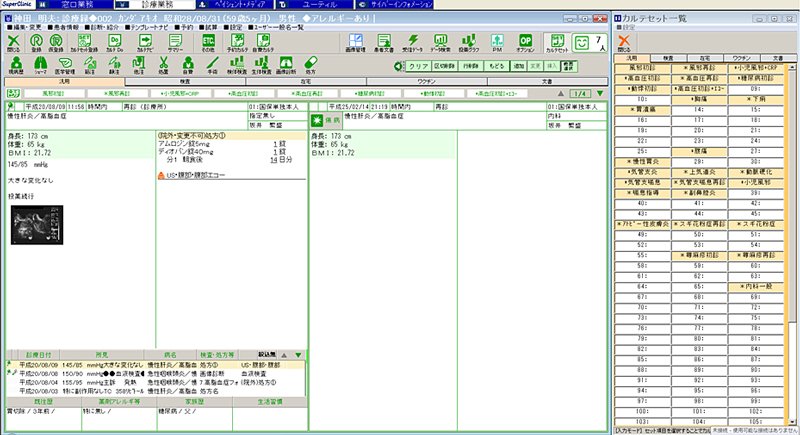Select history row 平成20/08/03
This screenshot has height=435, width=800.
(x=157, y=391)
